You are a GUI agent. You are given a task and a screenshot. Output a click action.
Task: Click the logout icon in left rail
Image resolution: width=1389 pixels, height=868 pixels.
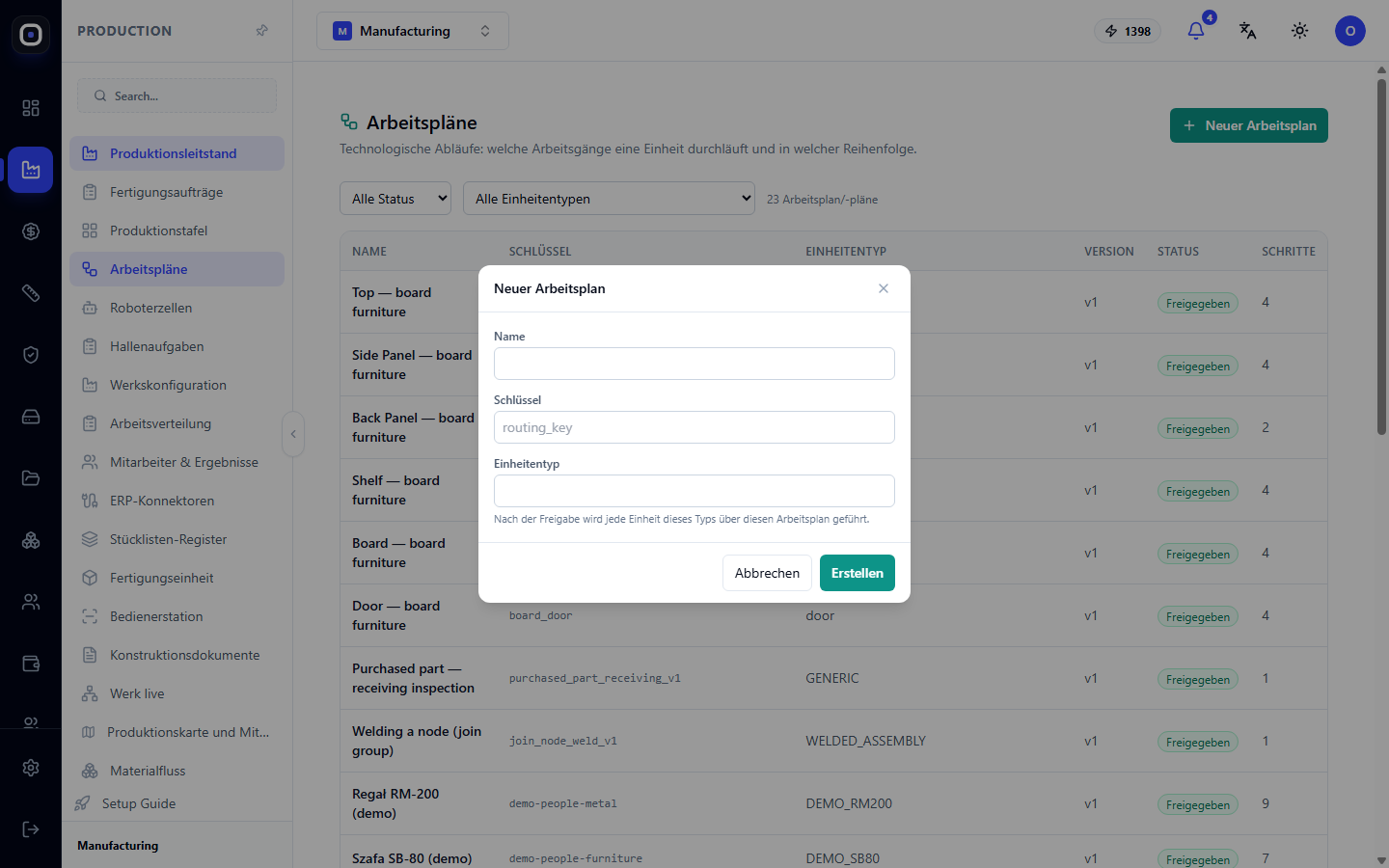click(31, 829)
